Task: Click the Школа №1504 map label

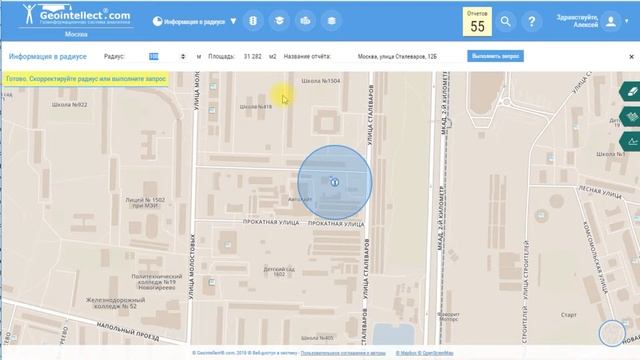Action: click(321, 81)
